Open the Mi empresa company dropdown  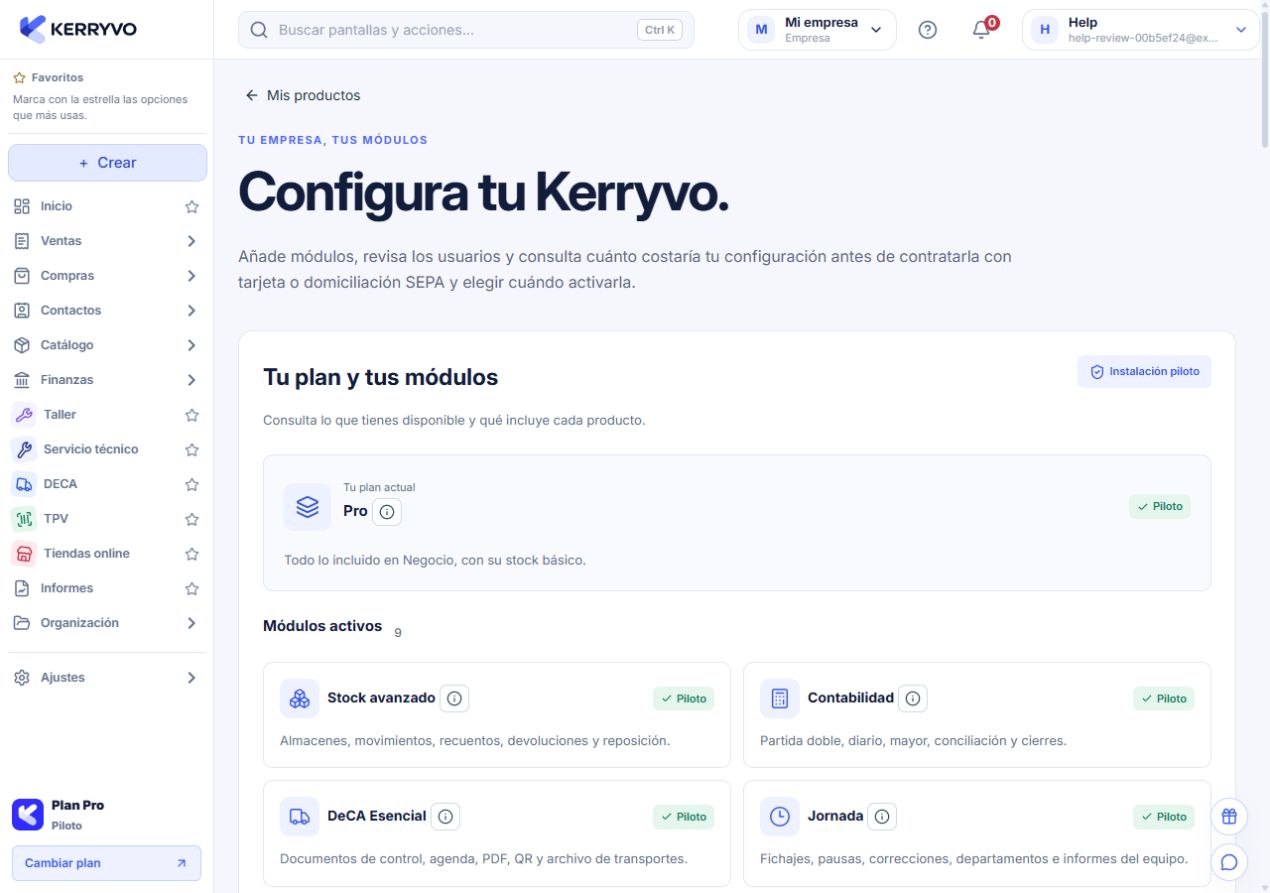coord(817,30)
